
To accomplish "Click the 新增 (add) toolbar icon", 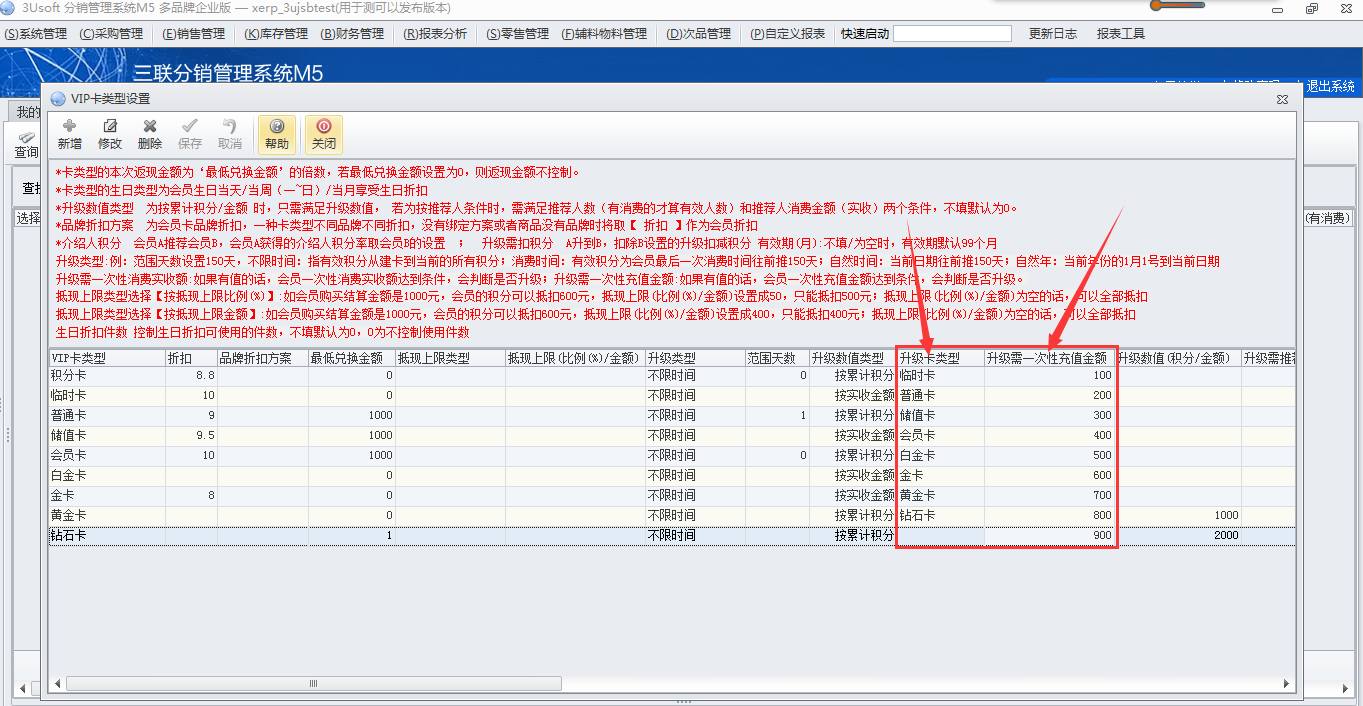I will [69, 134].
